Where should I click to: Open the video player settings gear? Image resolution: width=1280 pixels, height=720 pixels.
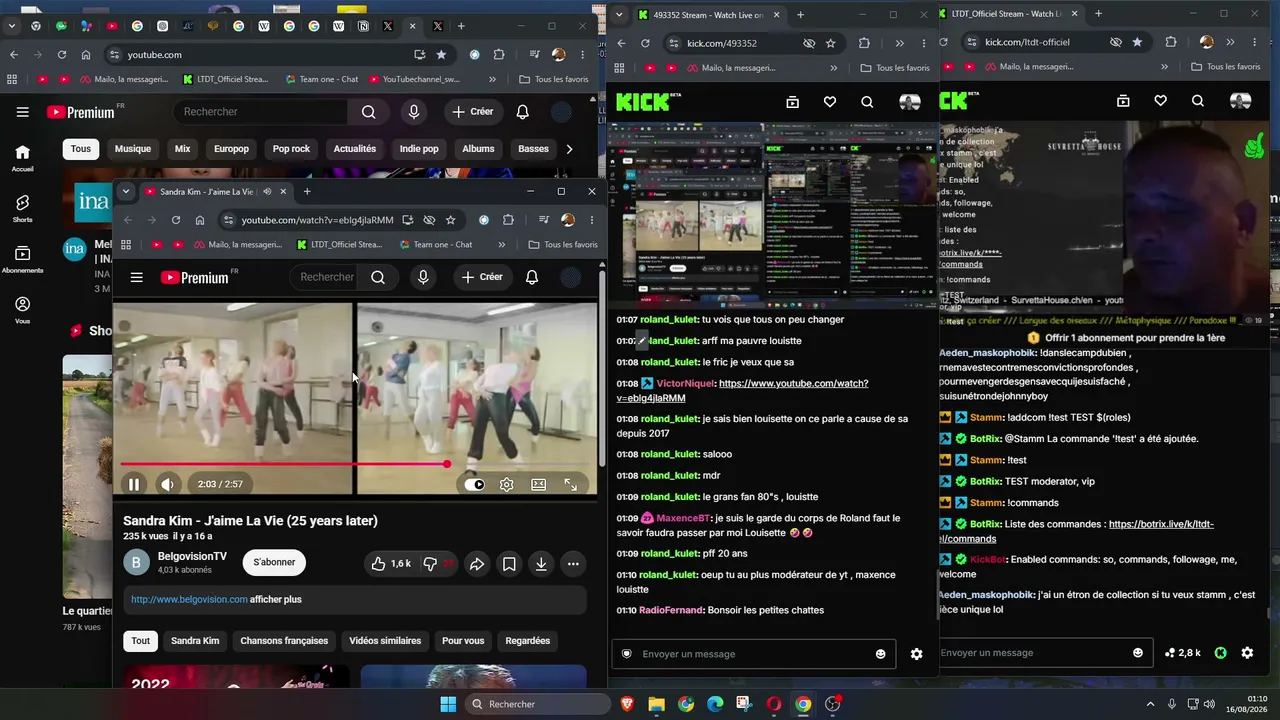pyautogui.click(x=507, y=485)
